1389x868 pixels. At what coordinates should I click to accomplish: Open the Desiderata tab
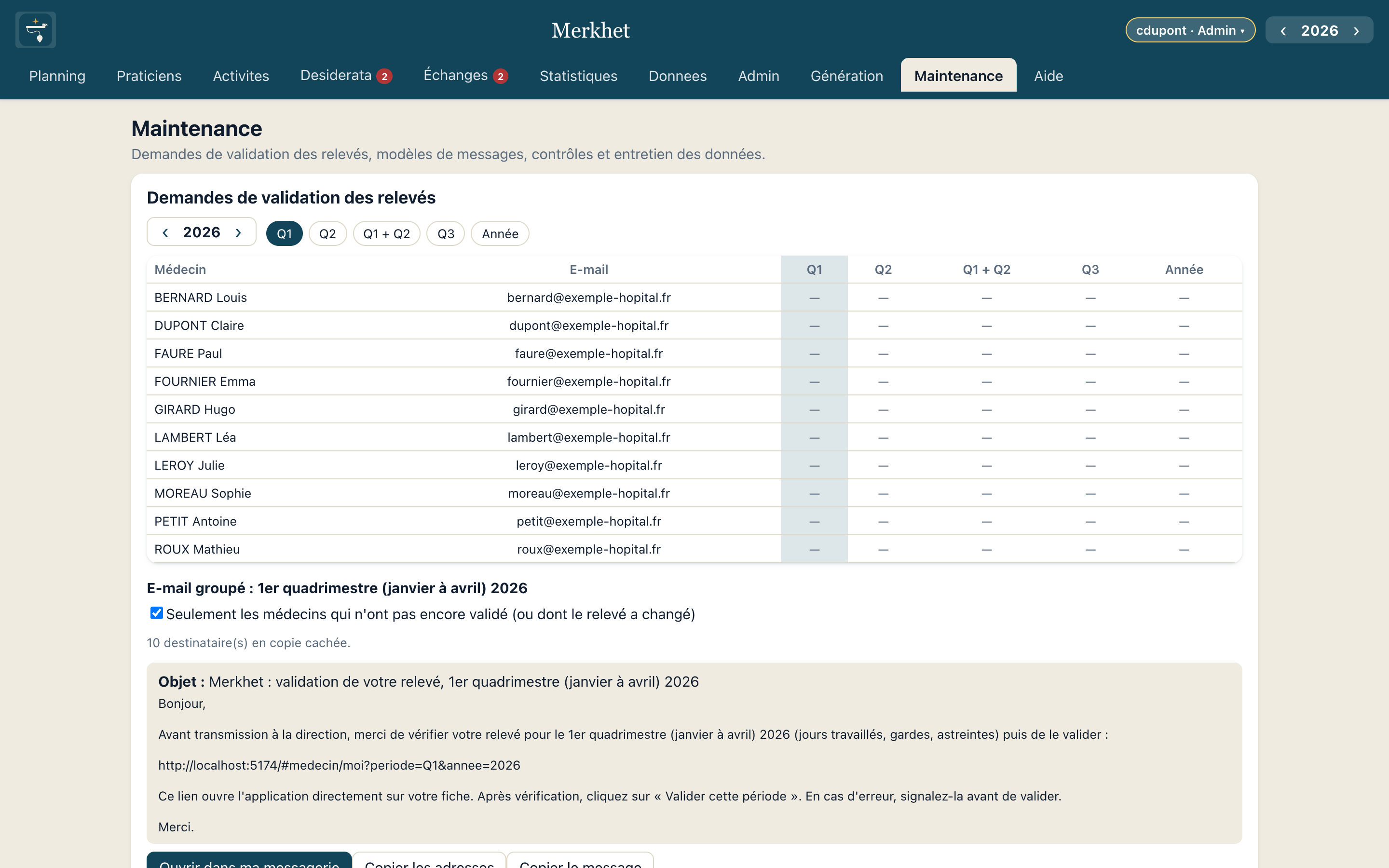346,76
